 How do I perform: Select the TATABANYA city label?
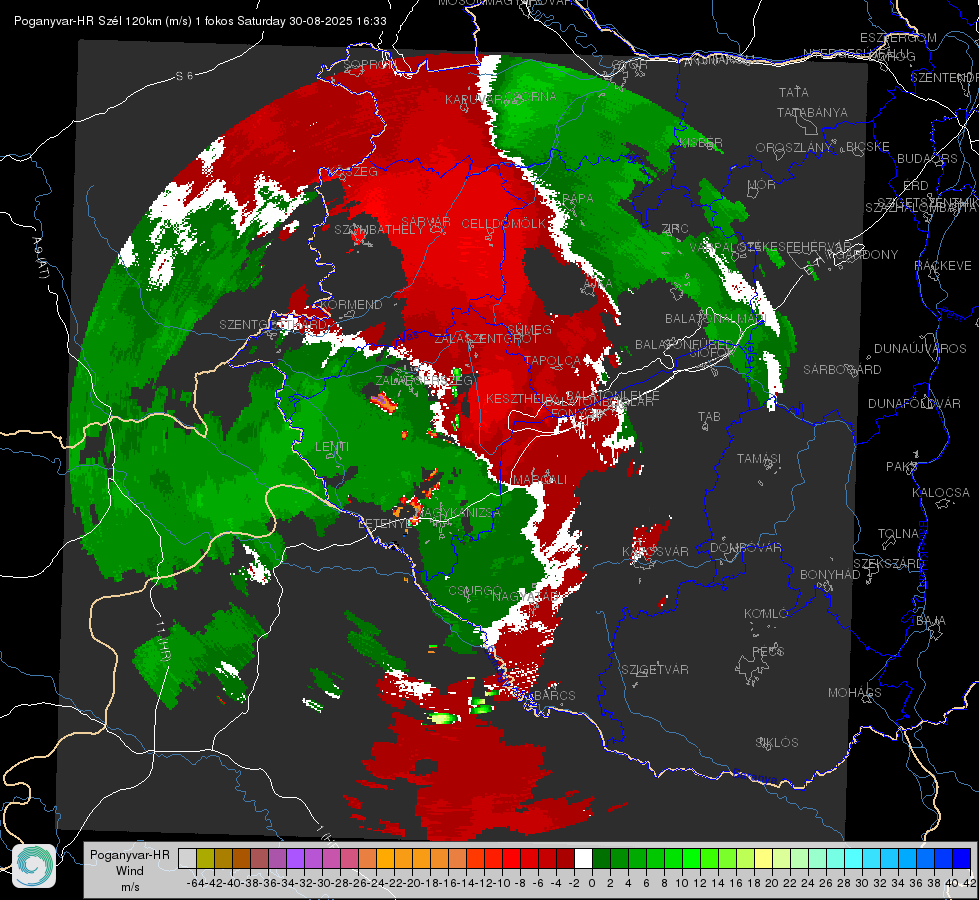pos(812,113)
